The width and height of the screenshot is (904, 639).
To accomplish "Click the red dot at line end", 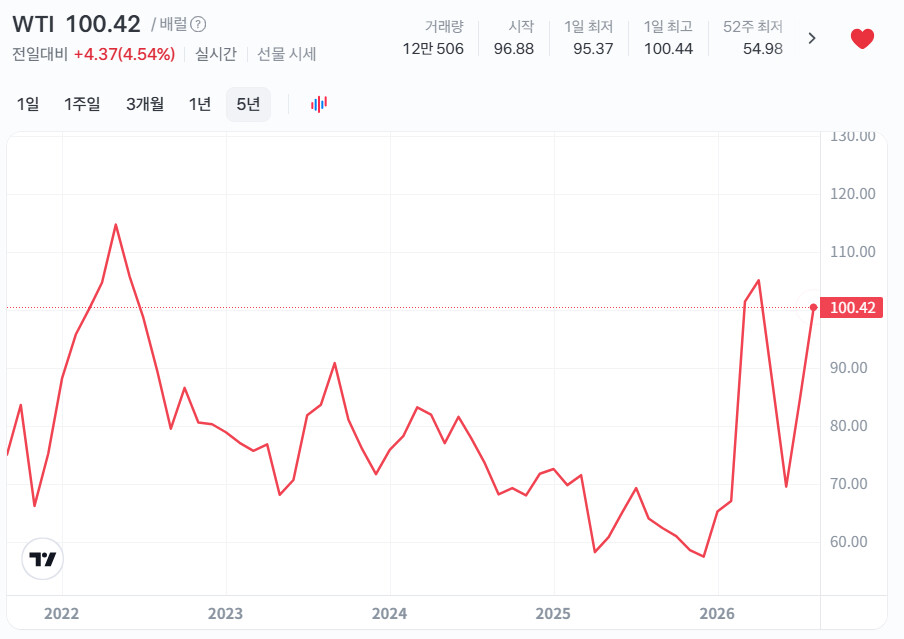I will click(x=813, y=307).
